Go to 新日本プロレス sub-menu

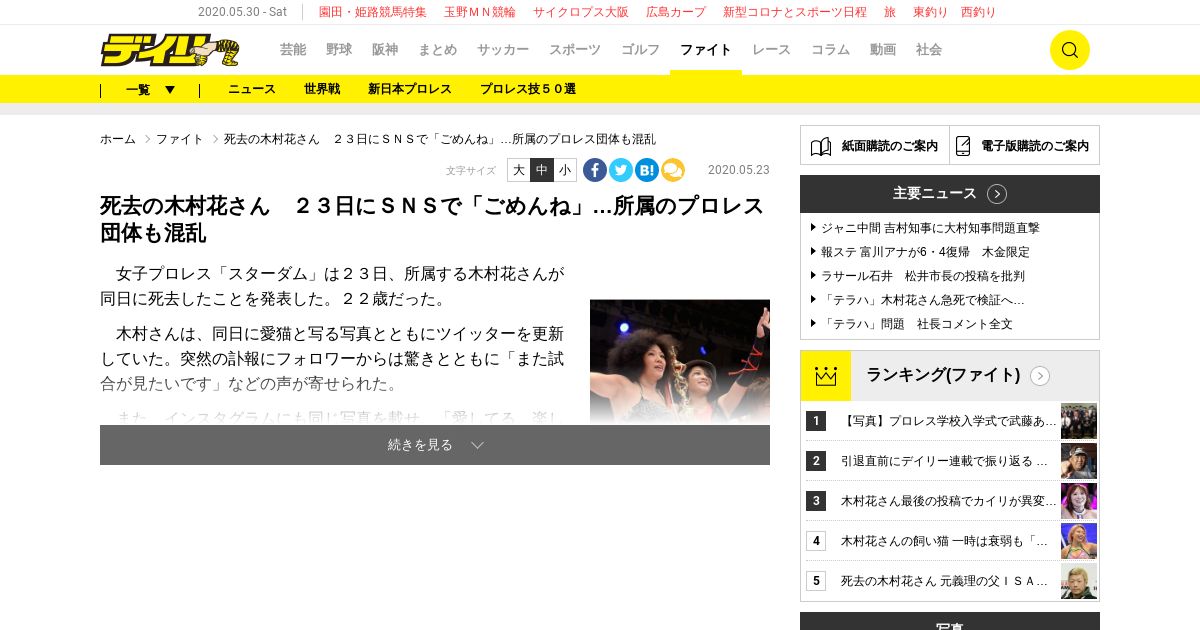coord(410,89)
